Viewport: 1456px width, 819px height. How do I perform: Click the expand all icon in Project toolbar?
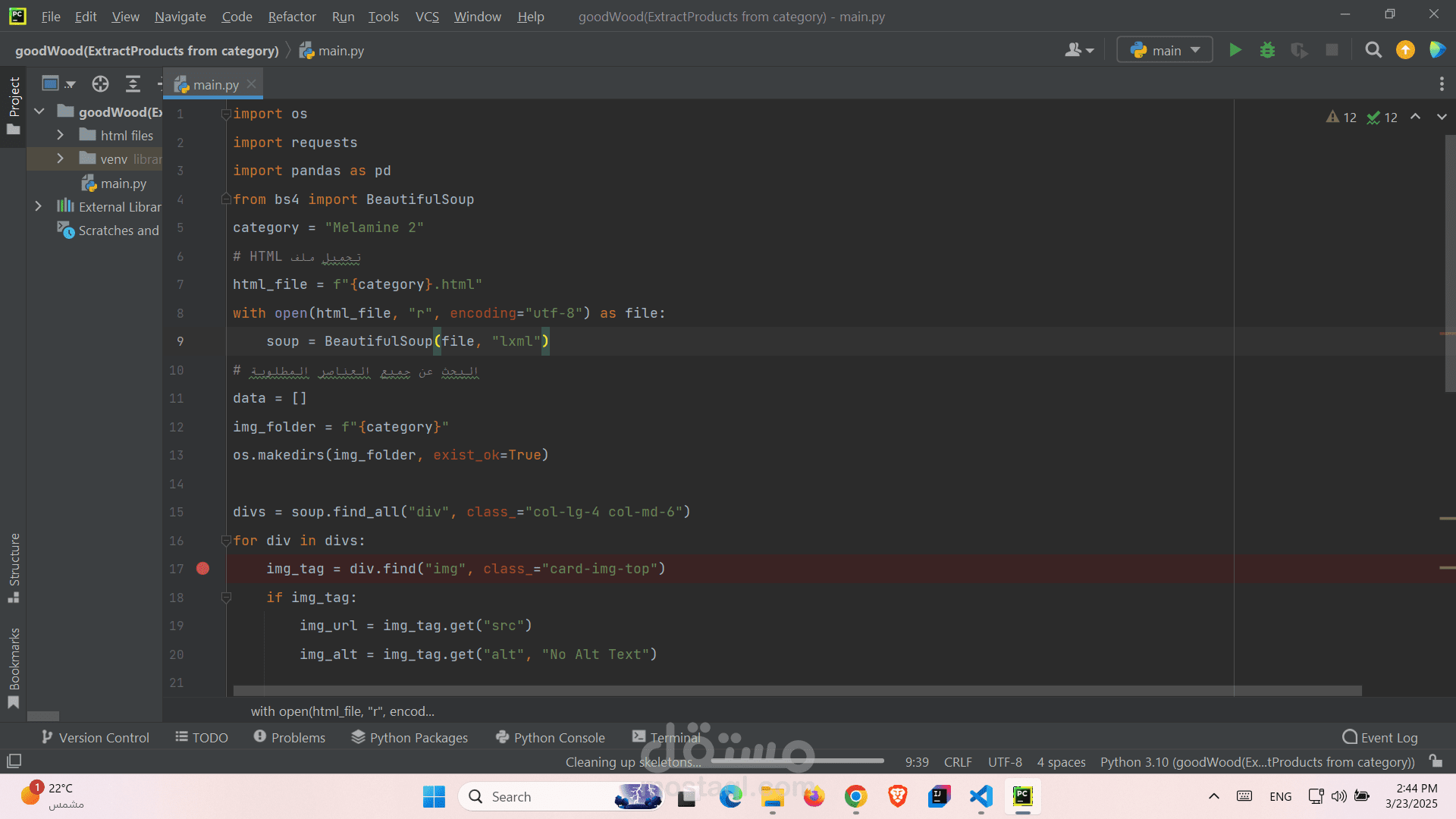pos(133,84)
